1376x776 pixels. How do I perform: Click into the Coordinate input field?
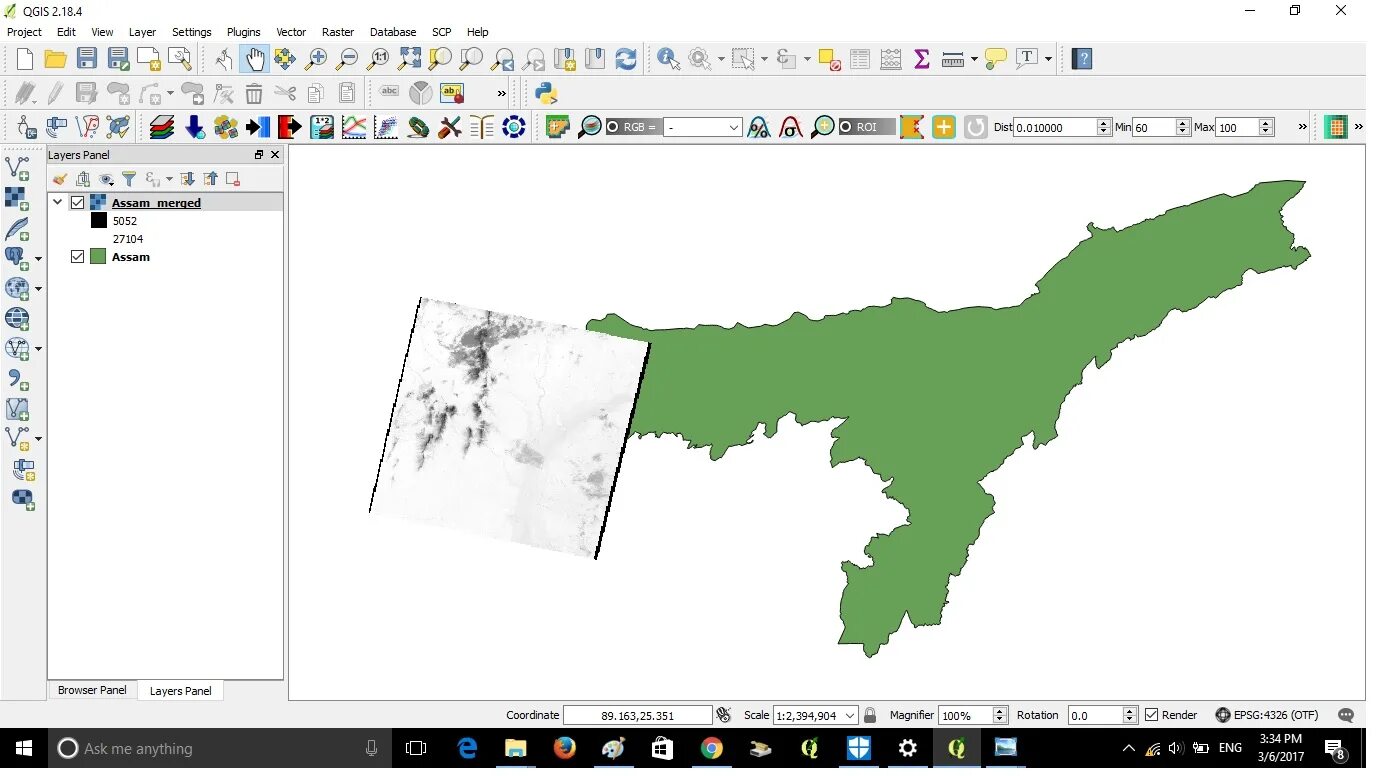click(x=638, y=715)
